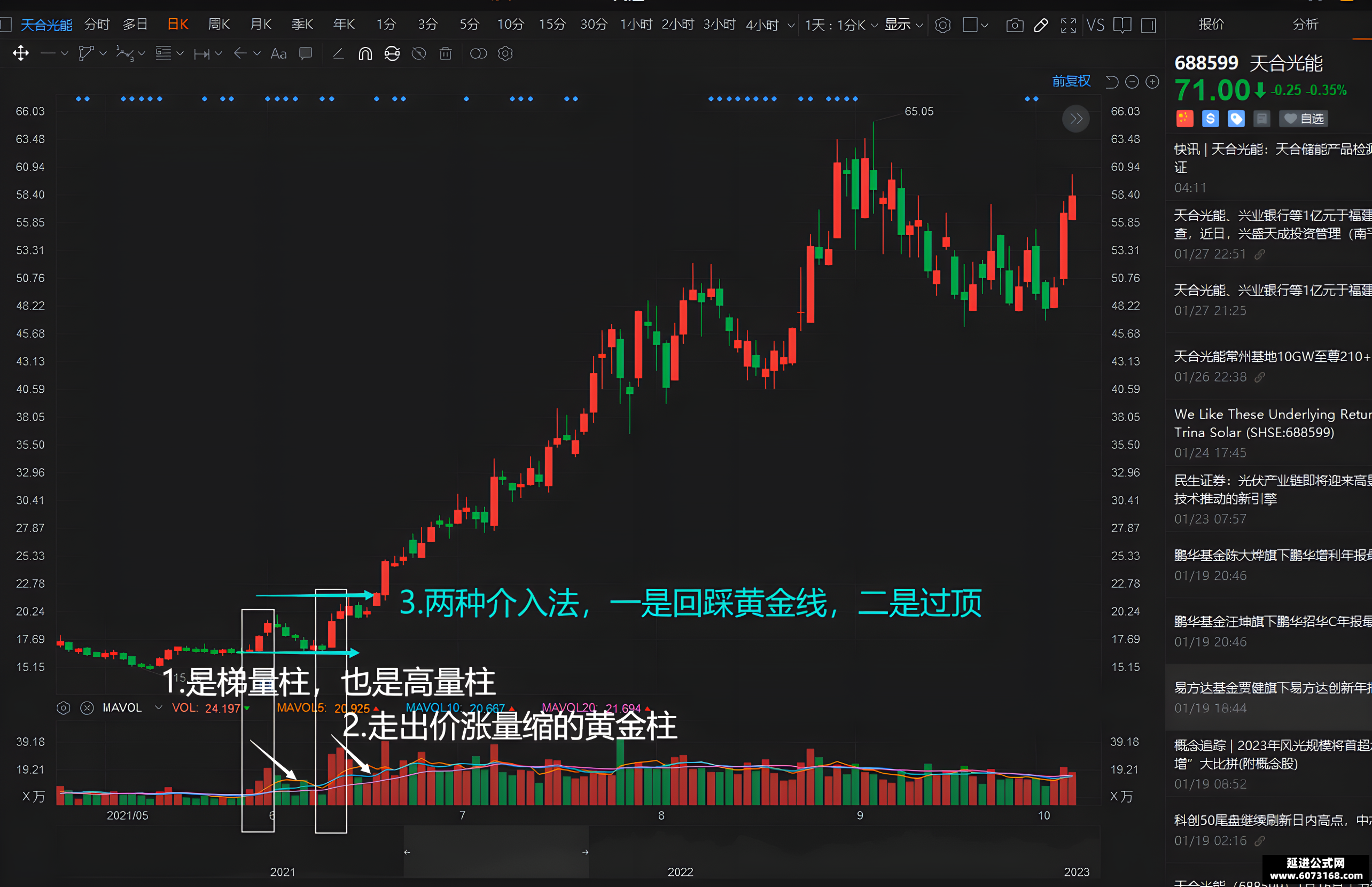Select the Aa text annotation tool
1372x887 pixels.
(x=278, y=53)
